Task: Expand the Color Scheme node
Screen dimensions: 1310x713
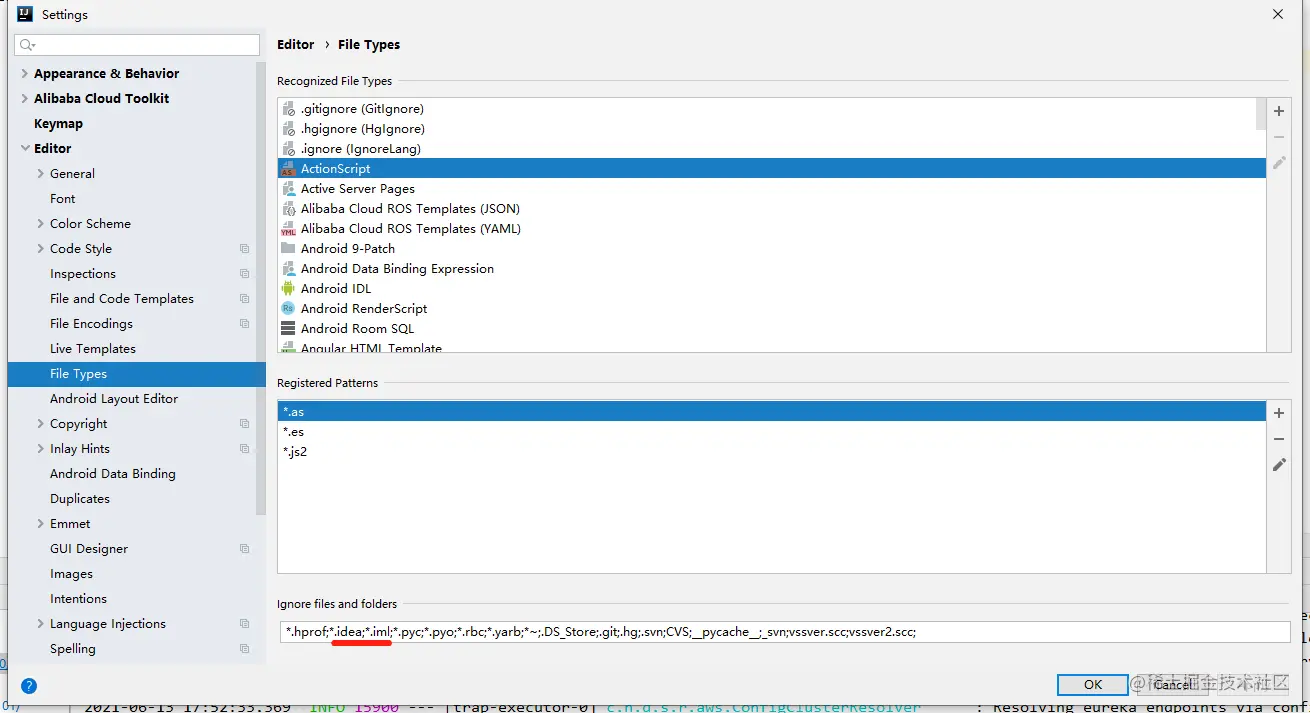Action: click(x=40, y=224)
